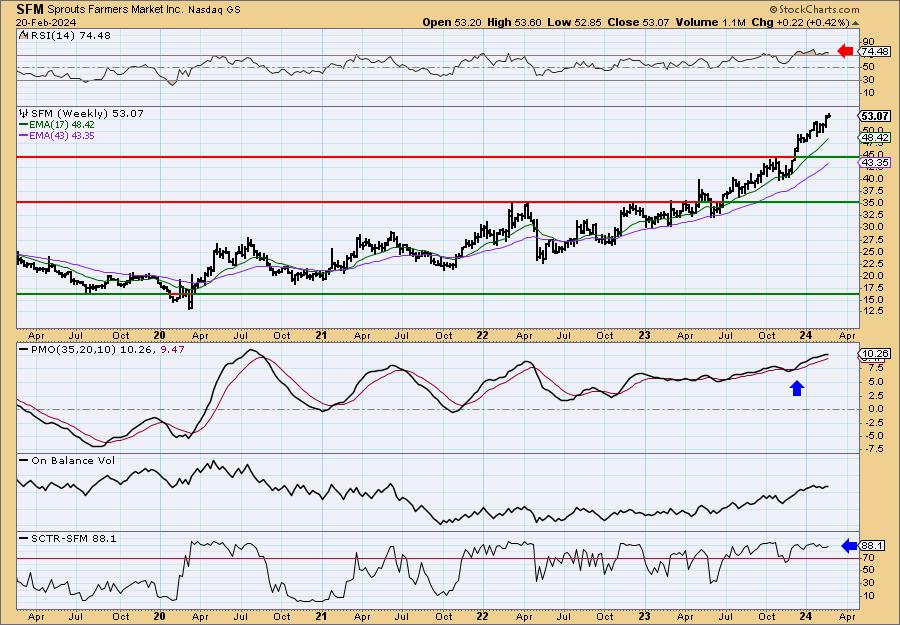Click the small icon before RSI(14)
This screenshot has width=900, height=625.
point(22,35)
